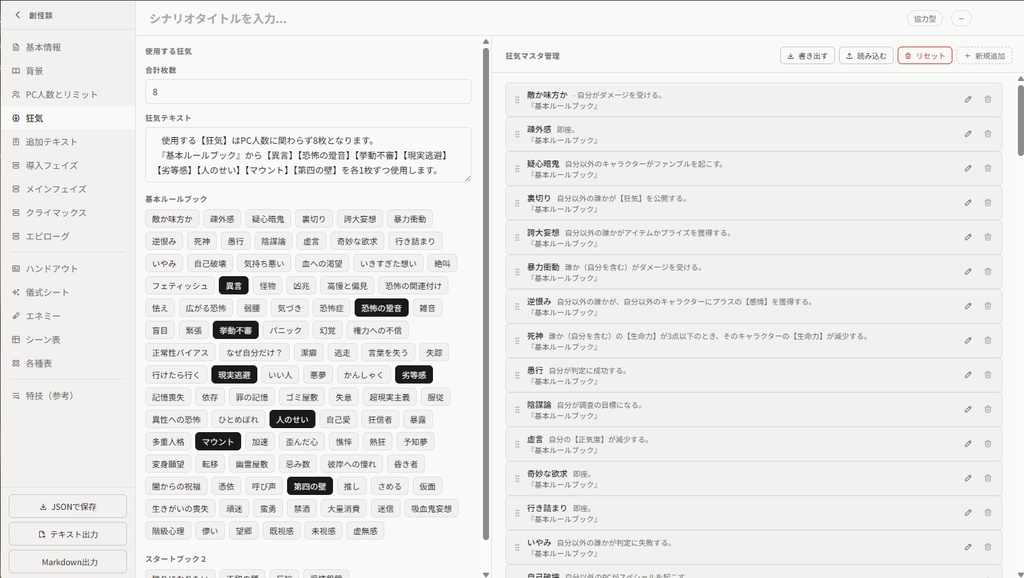Image resolution: width=1024 pixels, height=578 pixels.
Task: Click the 書き出す export button
Action: [x=807, y=56]
